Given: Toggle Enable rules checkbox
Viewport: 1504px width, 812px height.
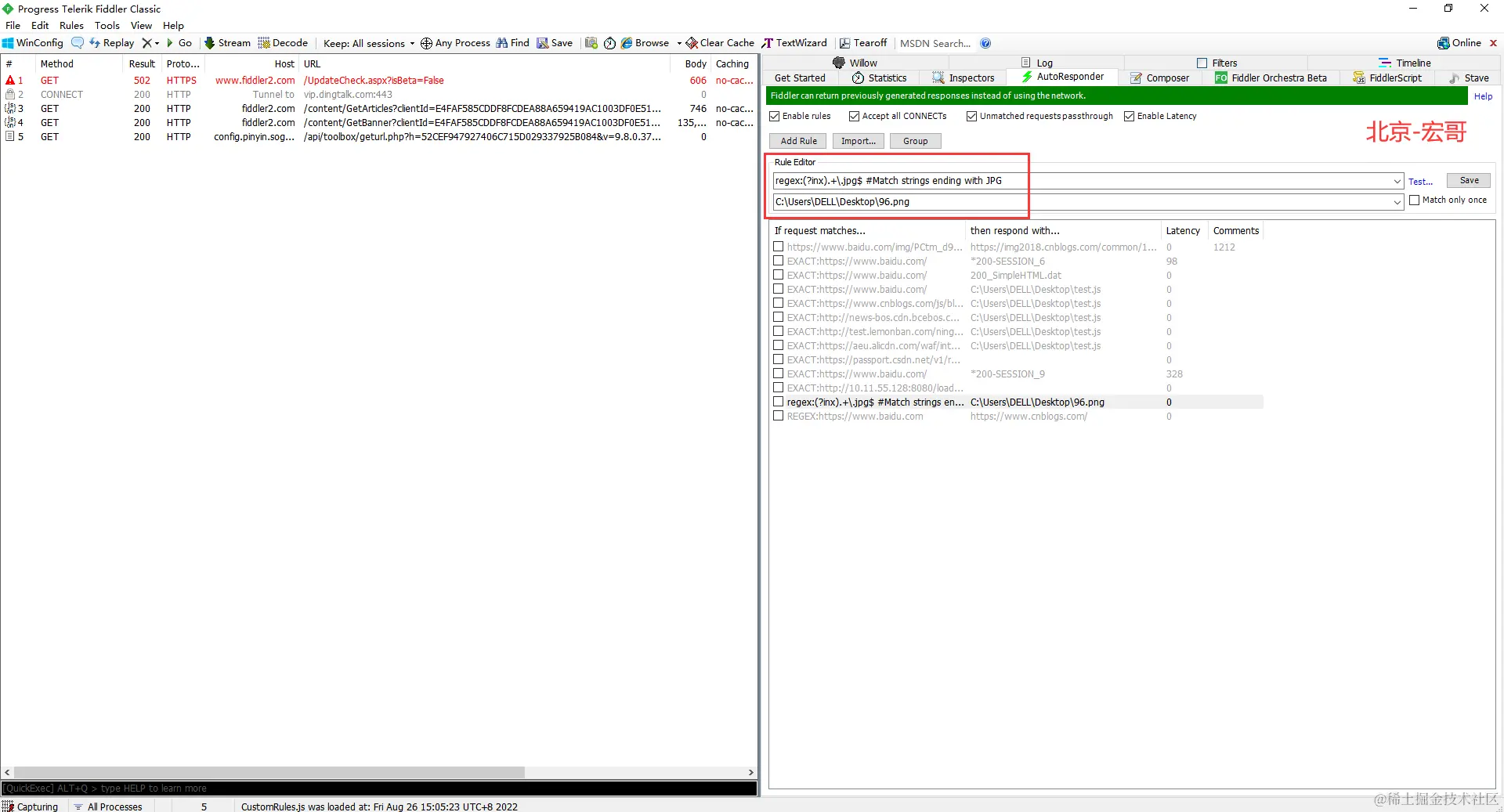Looking at the screenshot, I should [775, 116].
